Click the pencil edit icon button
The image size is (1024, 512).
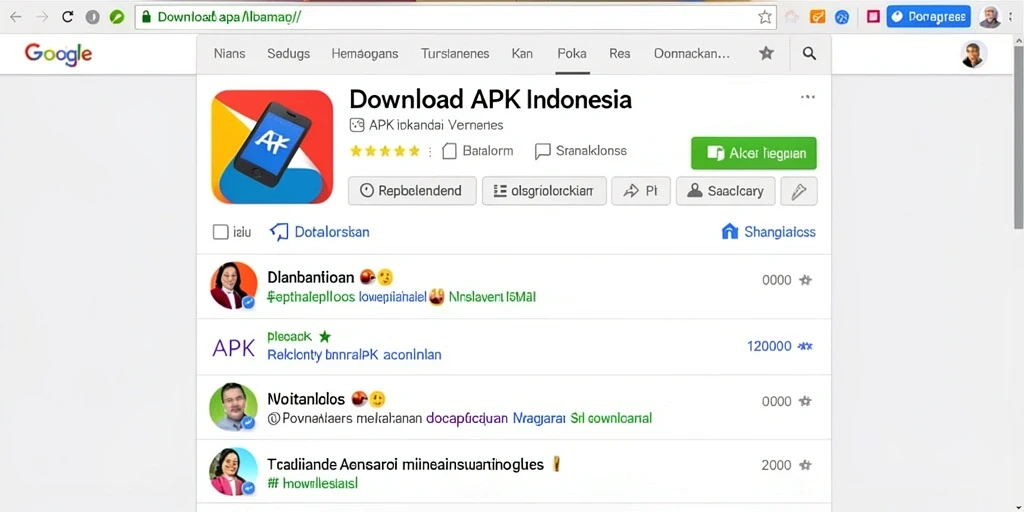tap(799, 191)
